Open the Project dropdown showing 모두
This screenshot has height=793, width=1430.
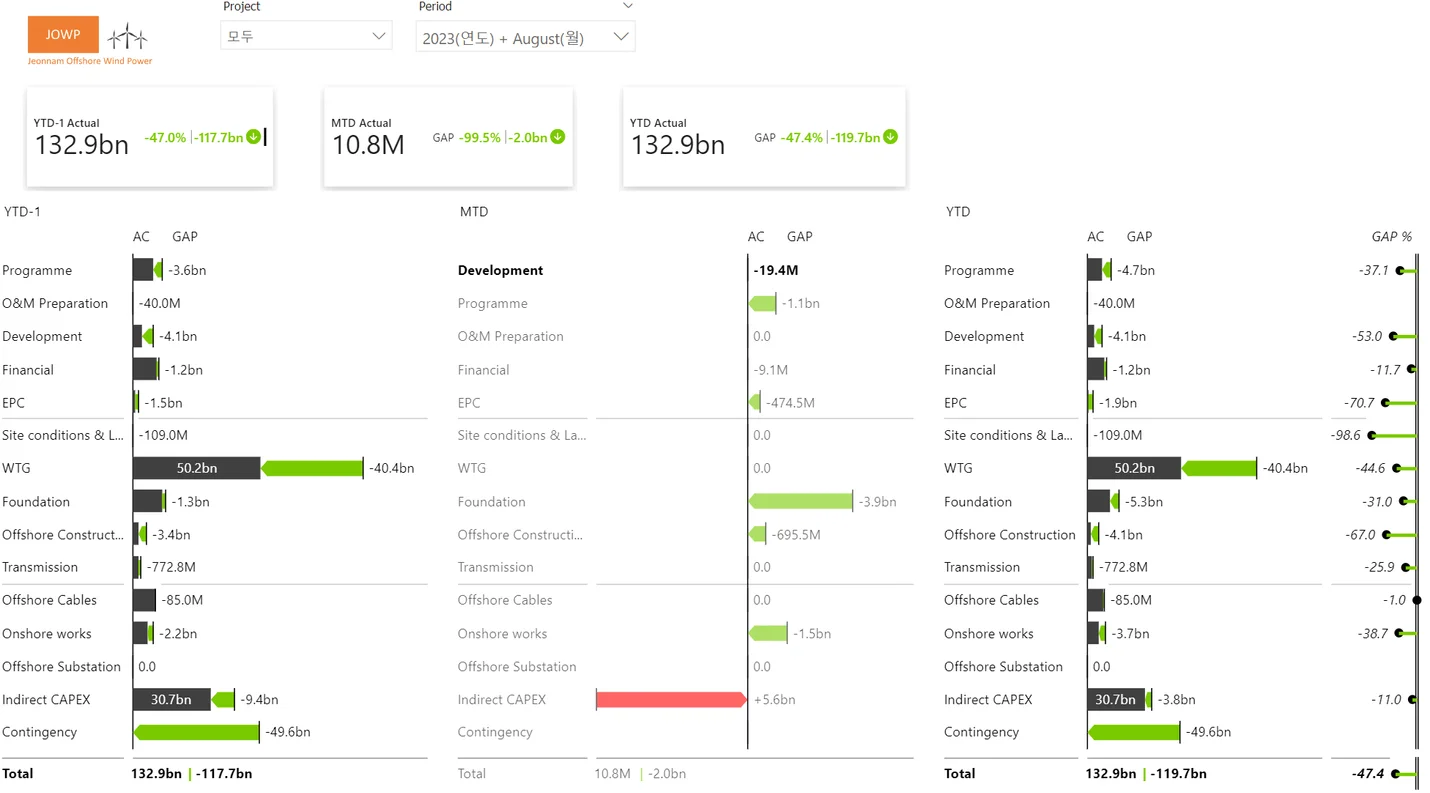(306, 36)
